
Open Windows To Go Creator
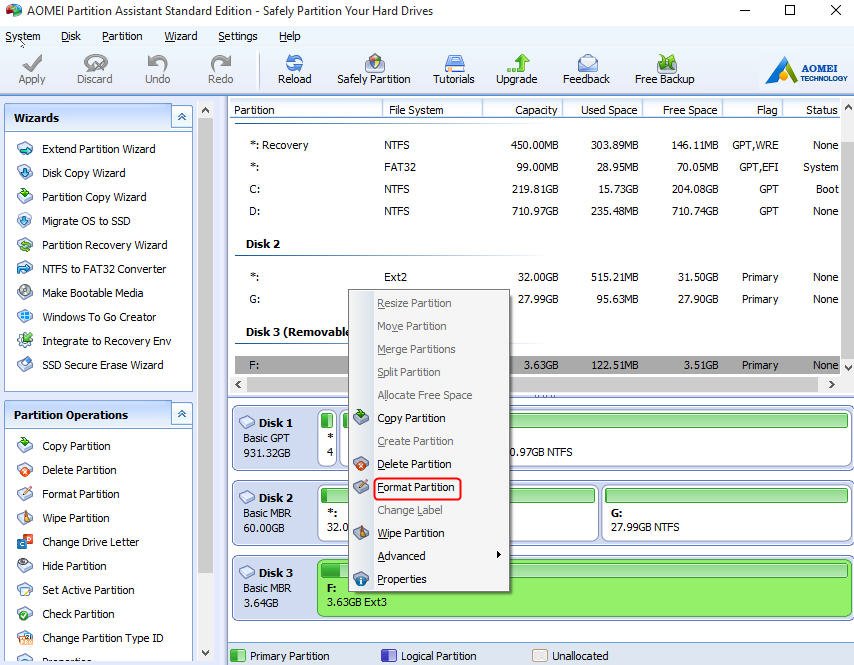point(99,316)
